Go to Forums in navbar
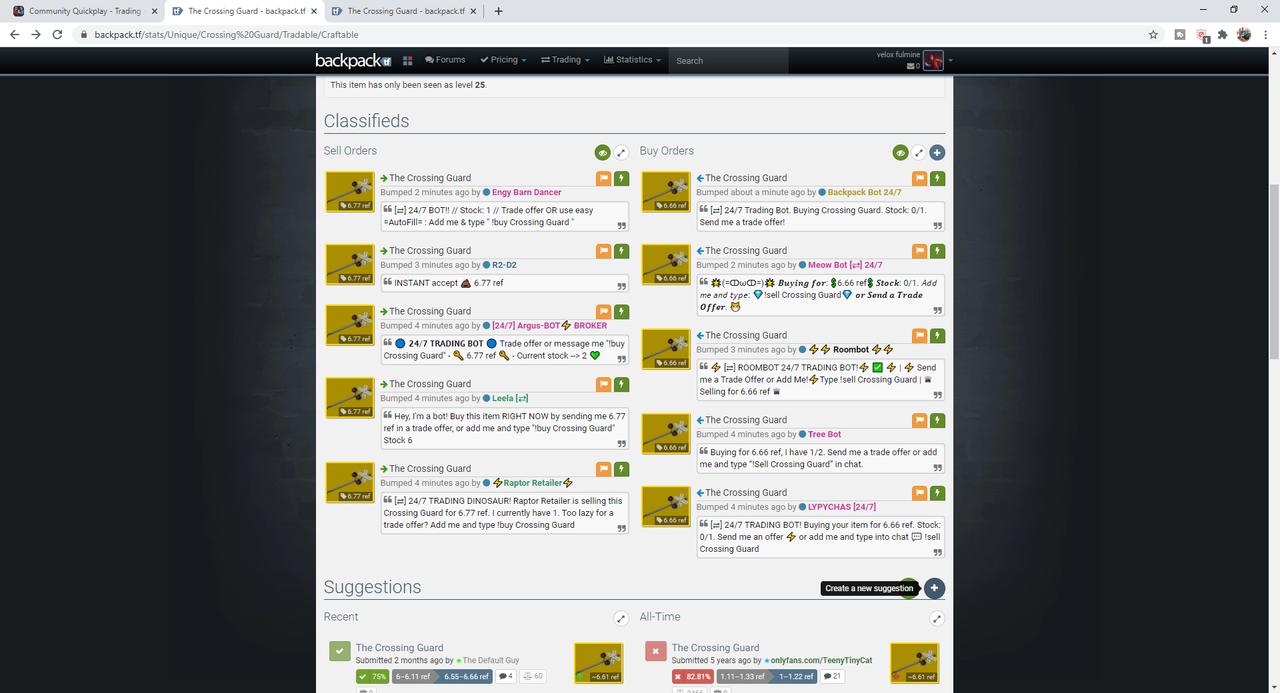1280x693 pixels. 445,60
